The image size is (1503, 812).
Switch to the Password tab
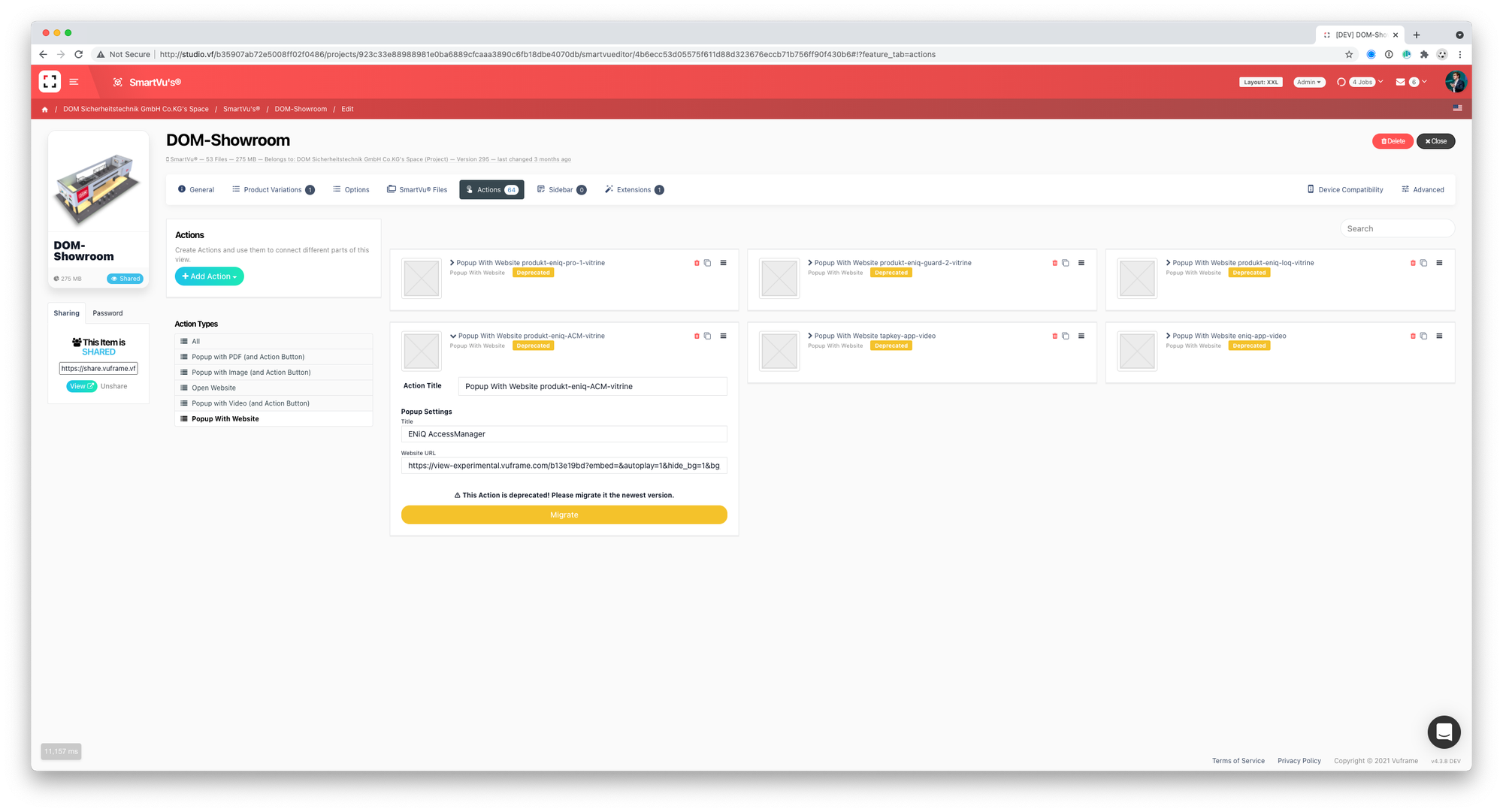107,313
